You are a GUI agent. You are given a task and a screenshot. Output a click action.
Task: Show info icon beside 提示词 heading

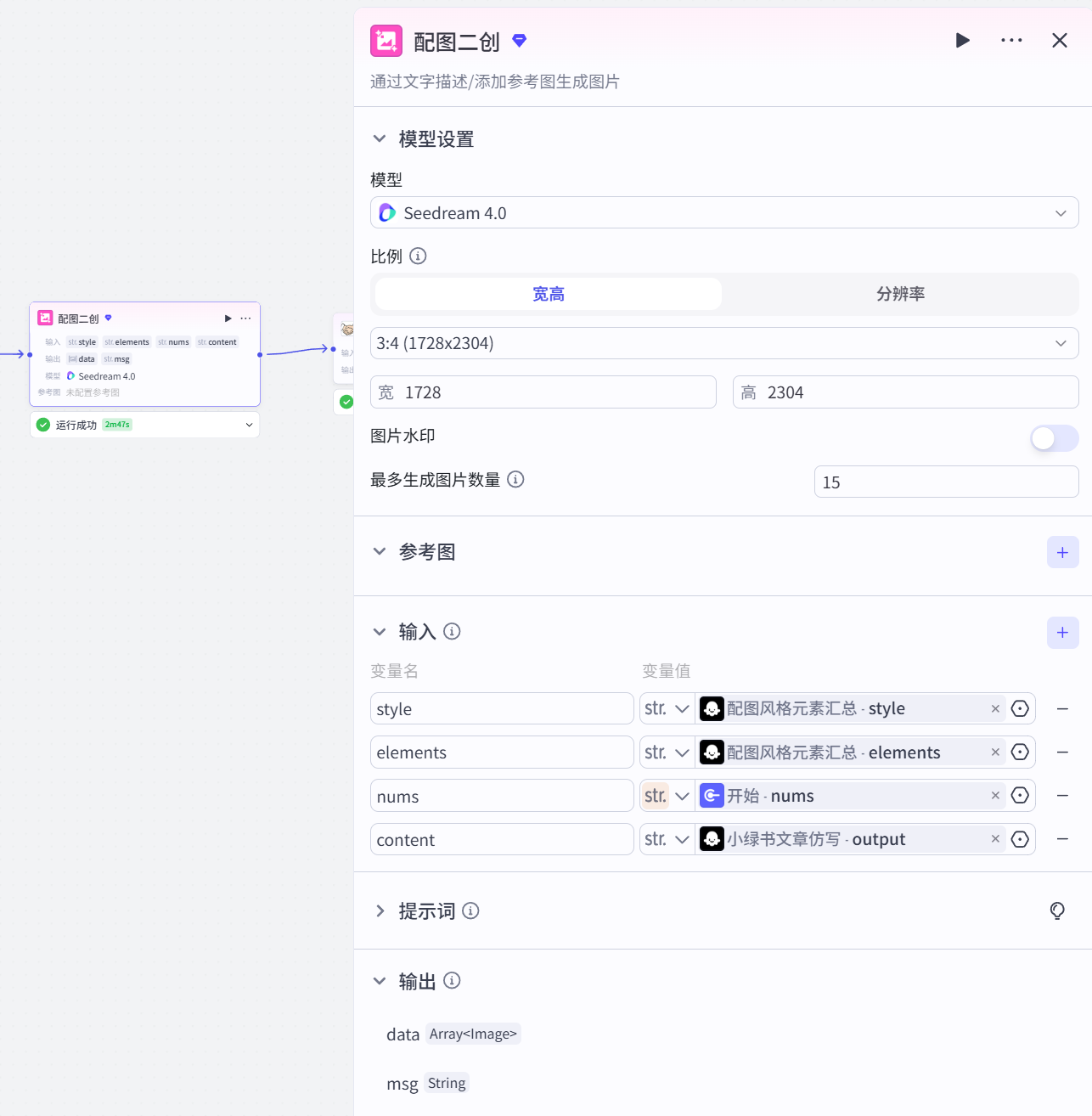(470, 910)
